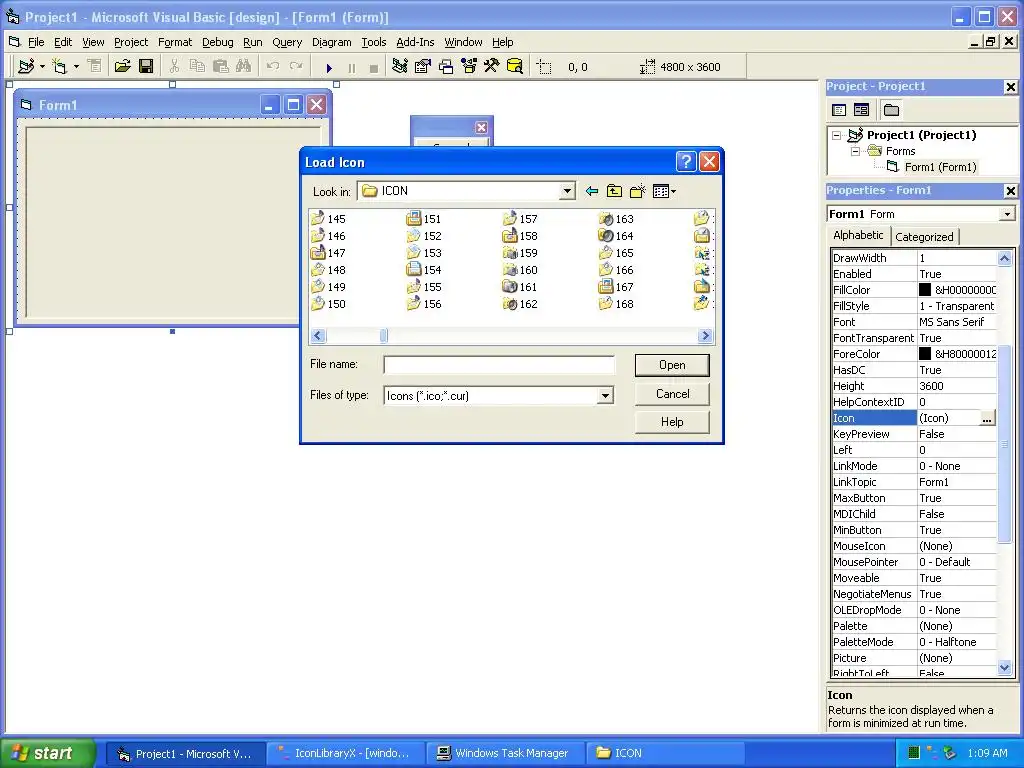The image size is (1024, 768).
Task: Open the Toolbox hammer-and-wrench icon
Action: (492, 67)
